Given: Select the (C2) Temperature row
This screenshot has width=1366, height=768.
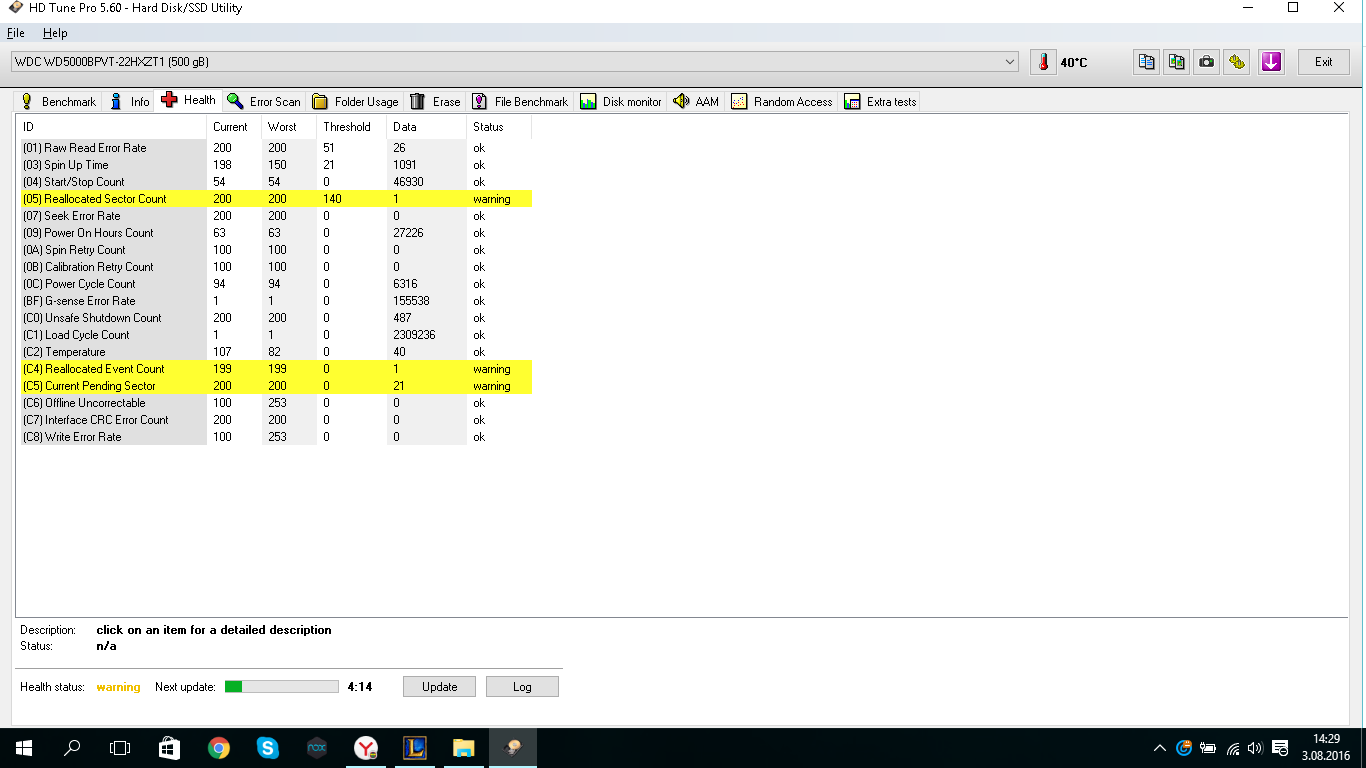Looking at the screenshot, I should click(x=274, y=352).
